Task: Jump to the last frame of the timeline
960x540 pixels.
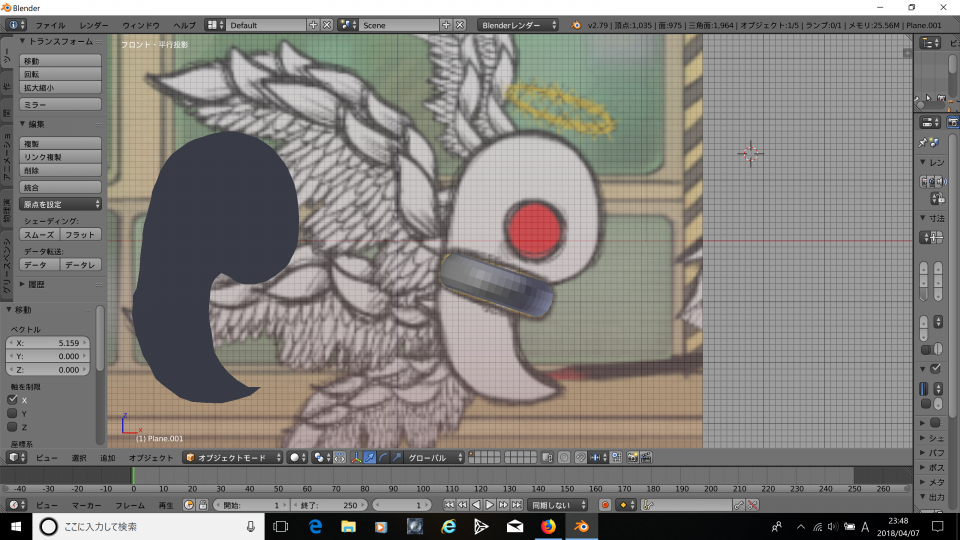Action: (x=517, y=505)
